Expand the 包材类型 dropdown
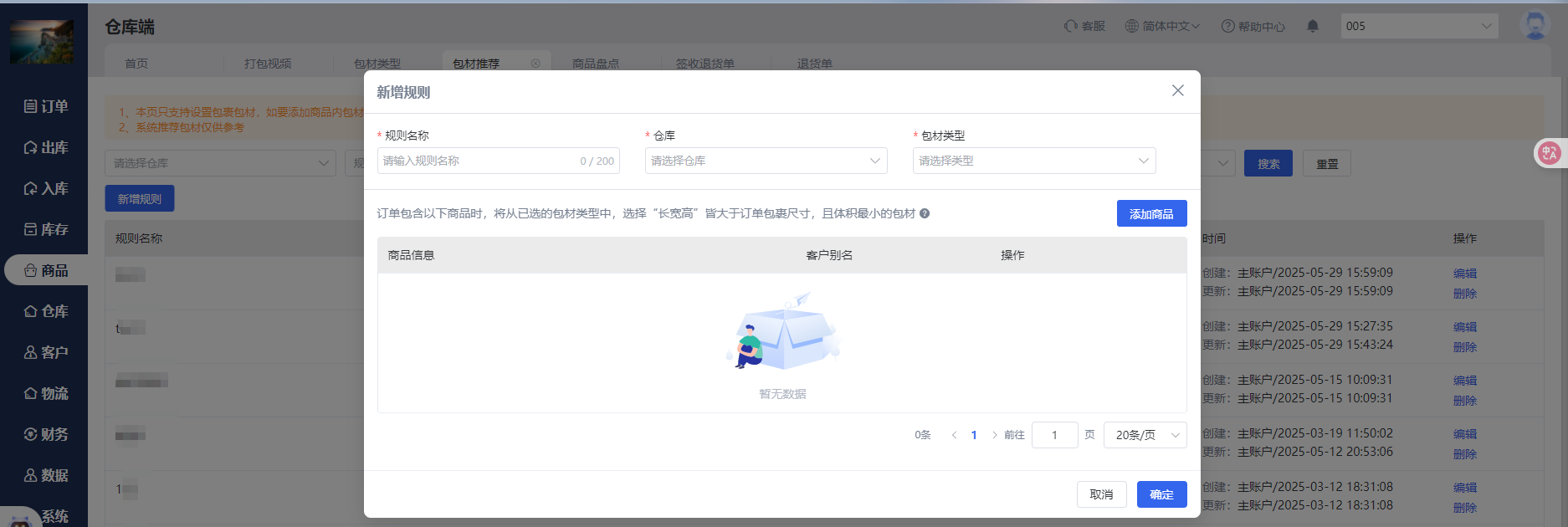 tap(1033, 161)
